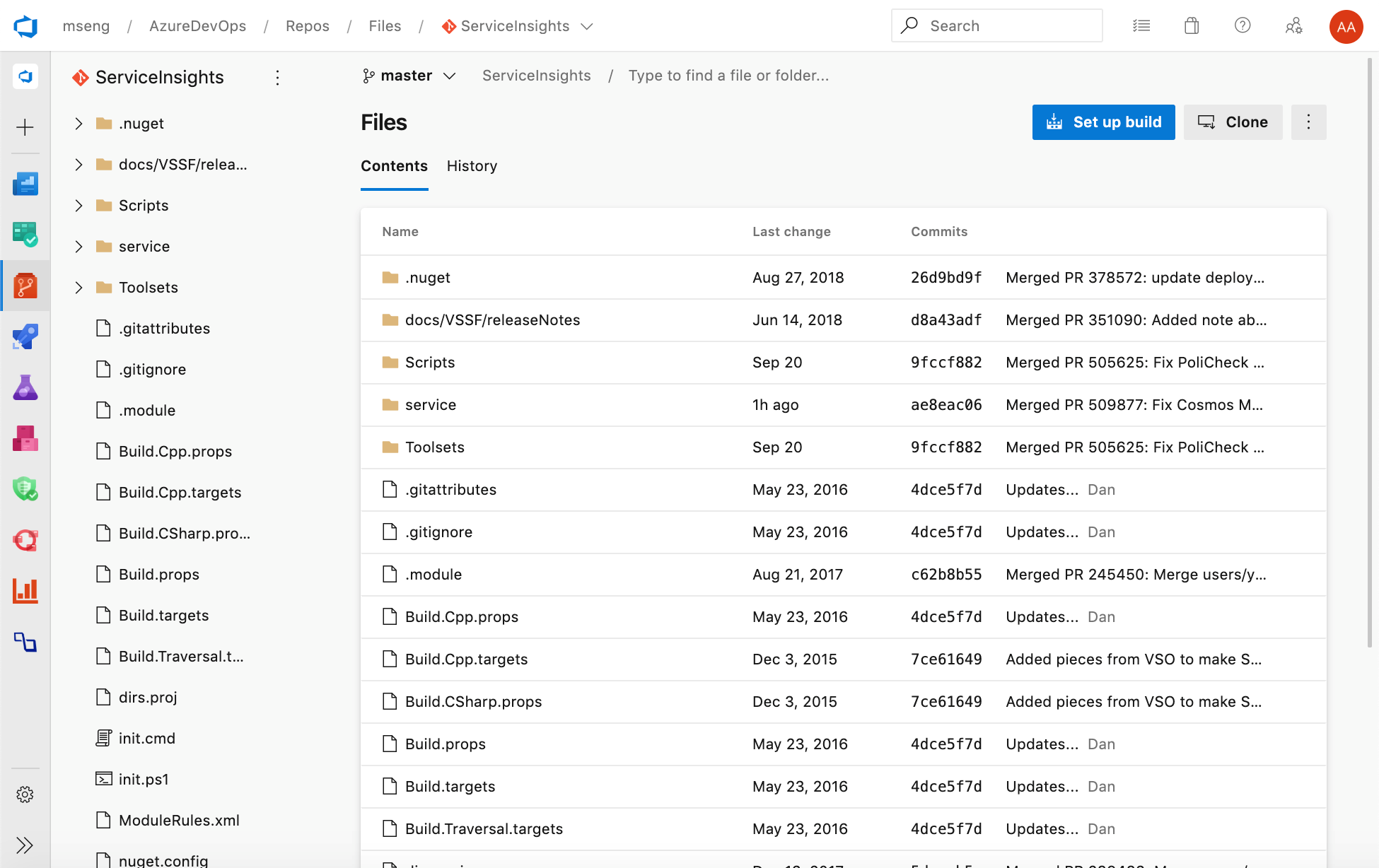This screenshot has height=868, width=1379.
Task: Click the Set up build button
Action: [x=1103, y=122]
